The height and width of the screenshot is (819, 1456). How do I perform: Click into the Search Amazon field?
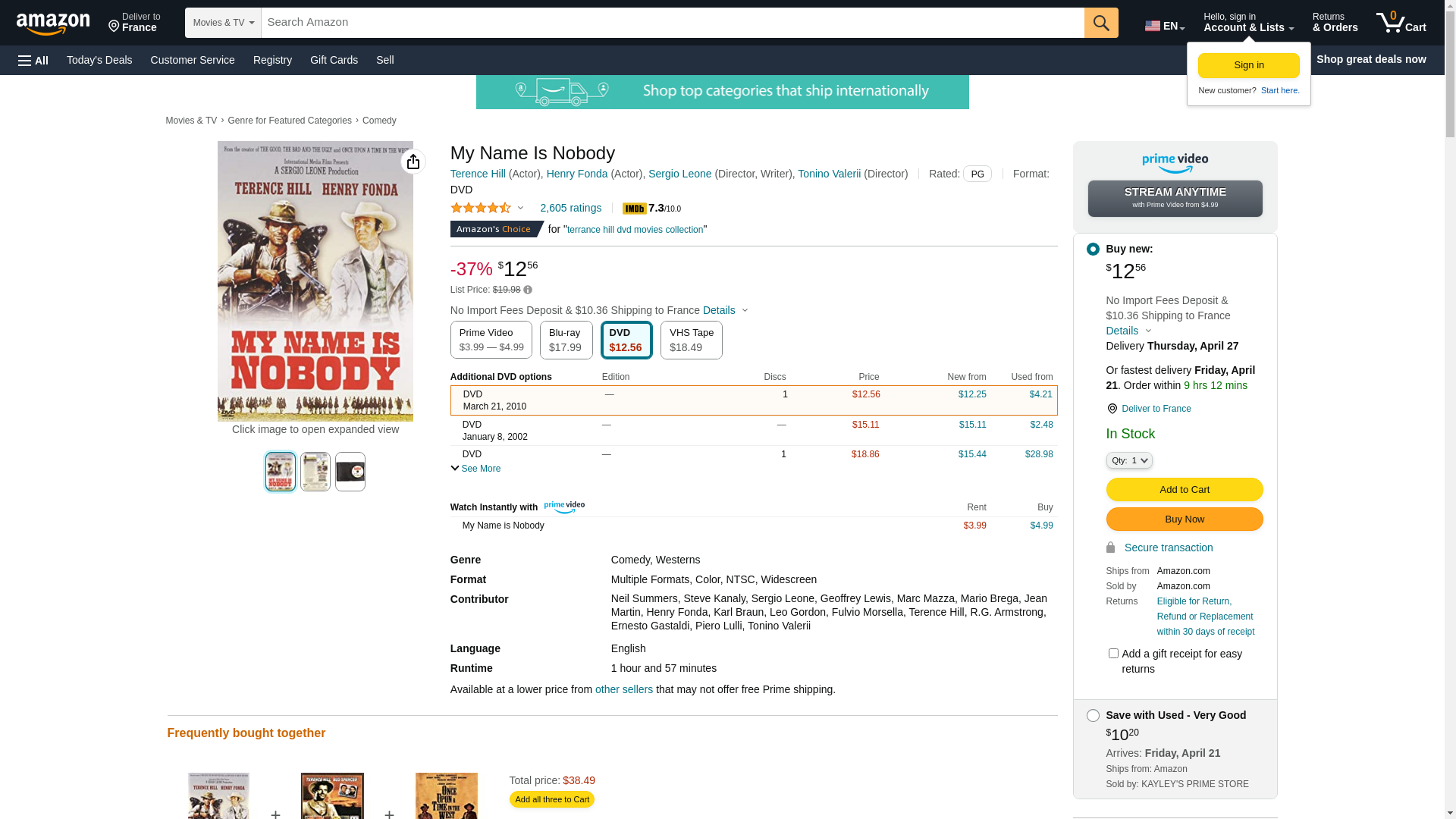point(672,23)
